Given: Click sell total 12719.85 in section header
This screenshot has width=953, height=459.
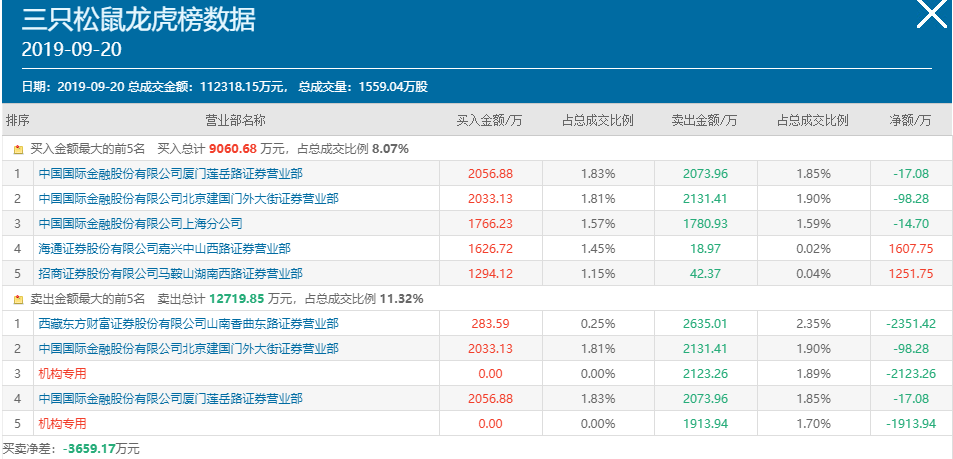Looking at the screenshot, I should point(238,299).
